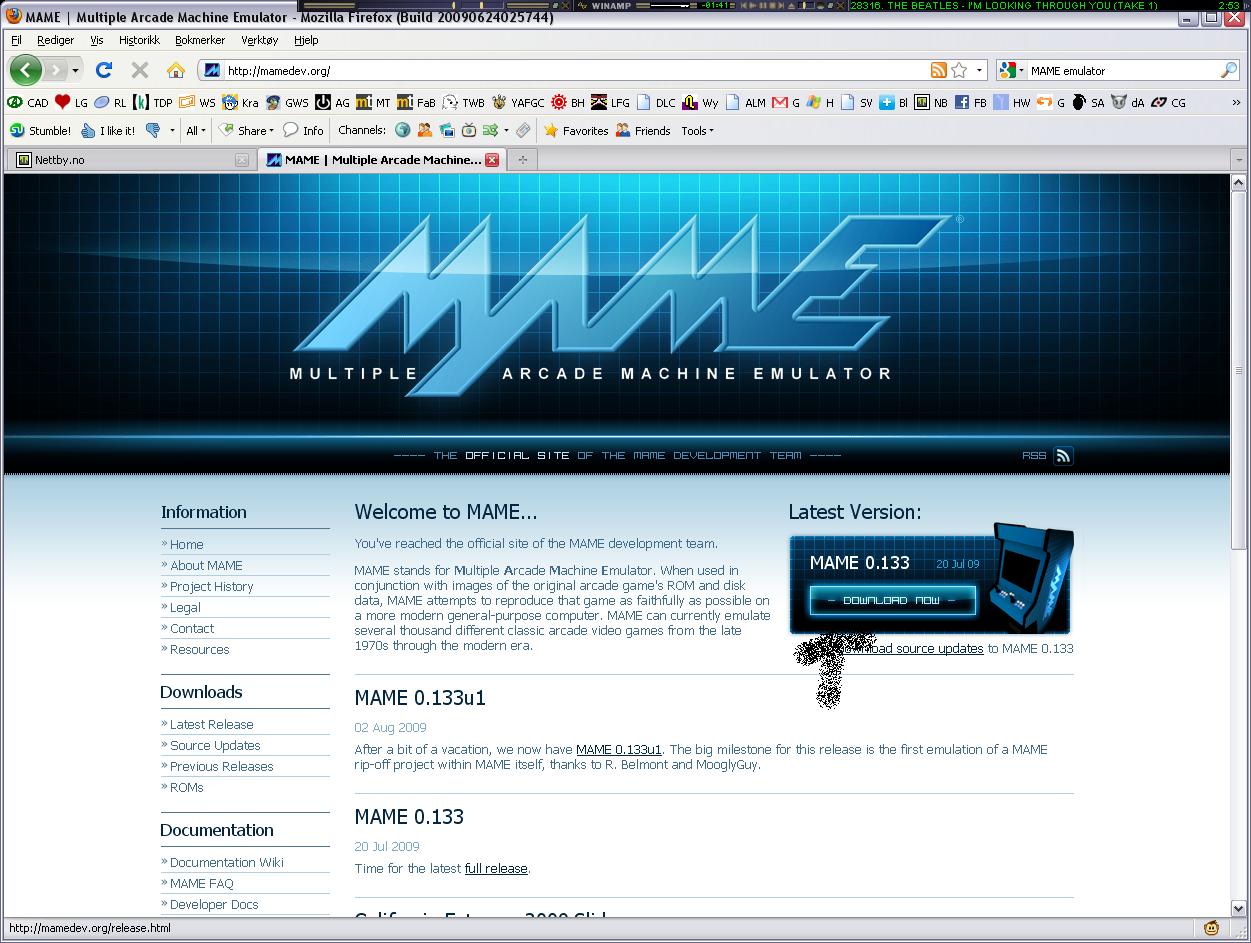Go back with the green back arrow
The height and width of the screenshot is (943, 1251).
26,70
